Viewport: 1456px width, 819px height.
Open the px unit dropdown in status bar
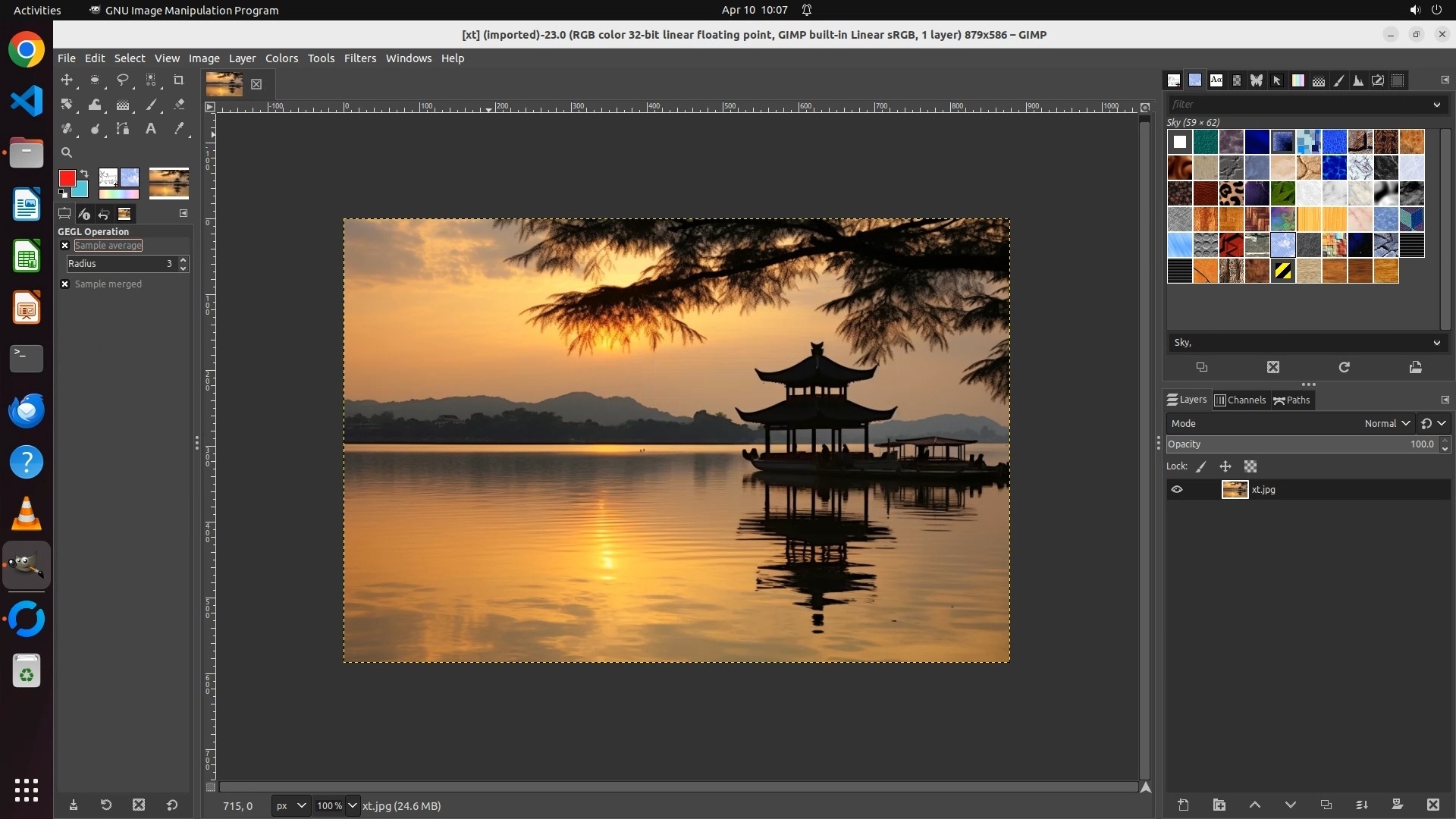tap(290, 806)
